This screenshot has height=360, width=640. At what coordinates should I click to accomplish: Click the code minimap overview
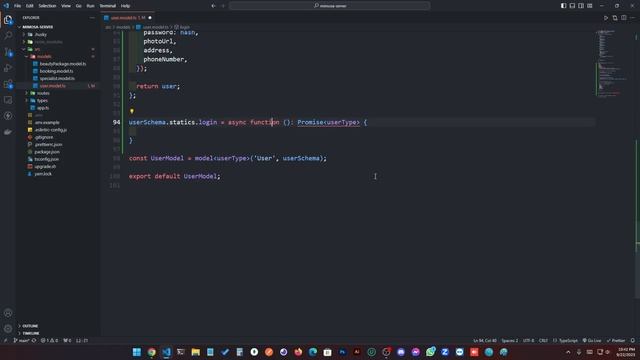click(x=613, y=63)
